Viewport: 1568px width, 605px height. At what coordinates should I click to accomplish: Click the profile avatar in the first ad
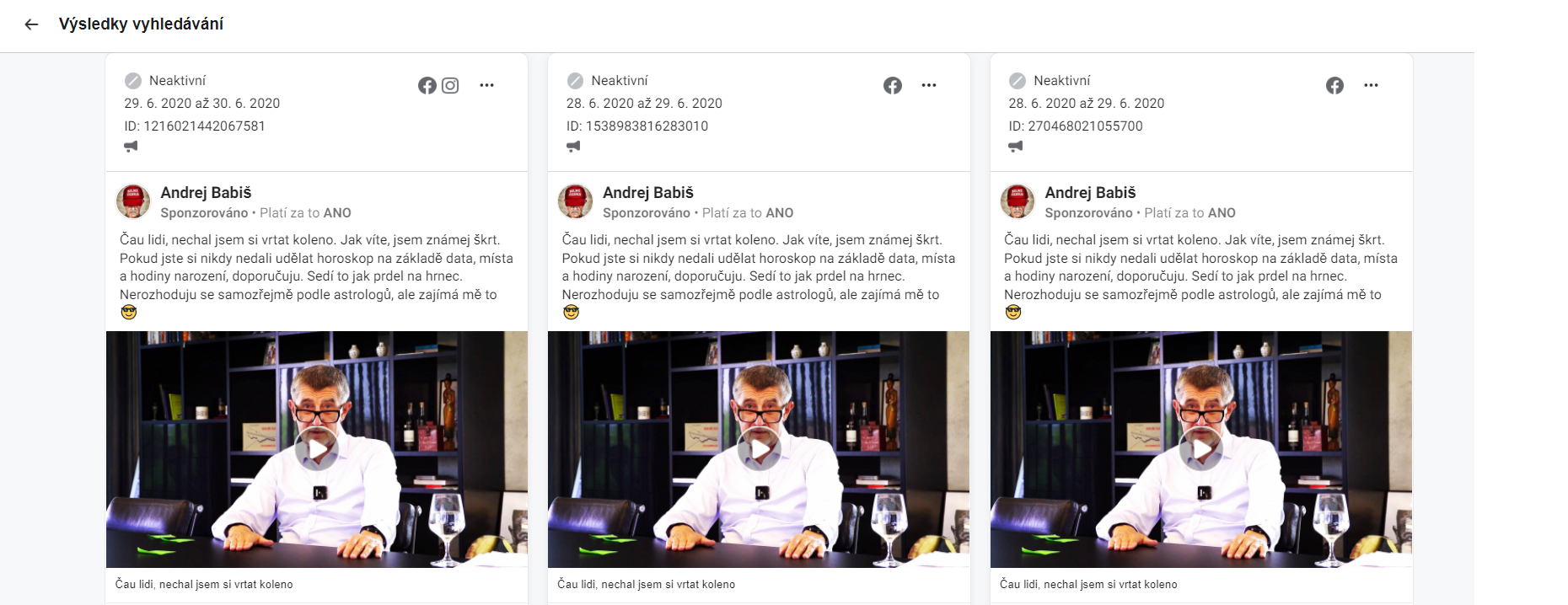133,201
